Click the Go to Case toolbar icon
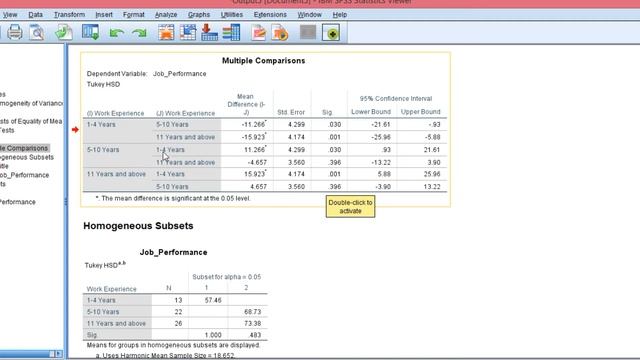640x360 pixels. pos(188,32)
